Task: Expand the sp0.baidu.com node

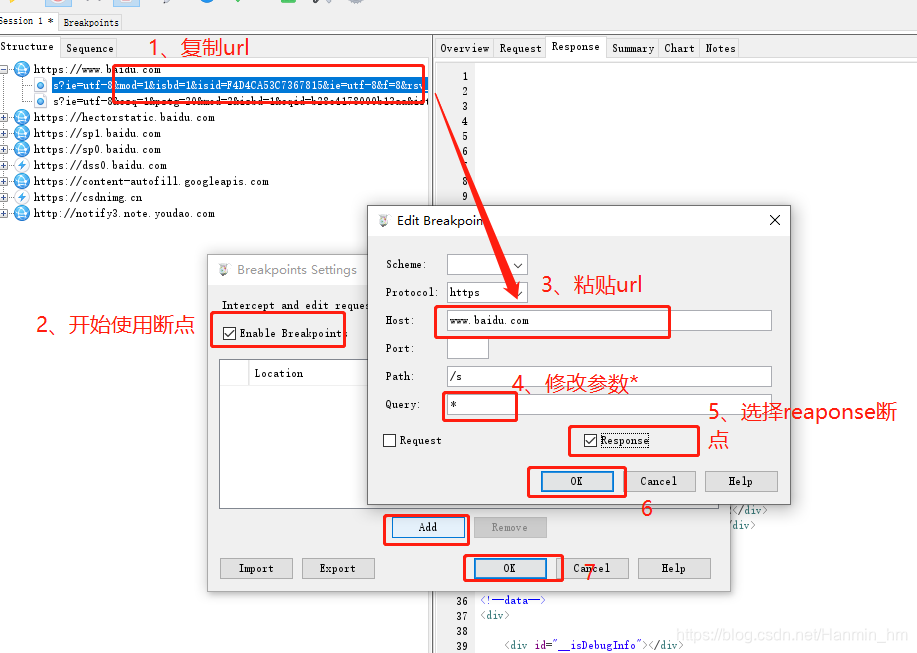Action: (x=4, y=150)
